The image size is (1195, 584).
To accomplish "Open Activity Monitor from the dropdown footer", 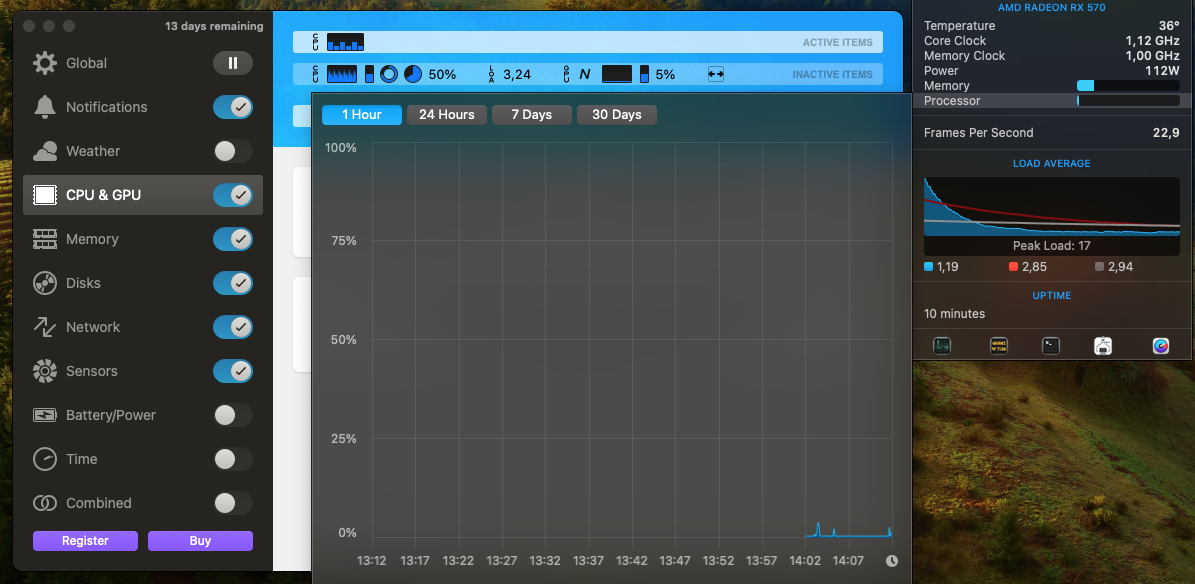I will click(942, 346).
